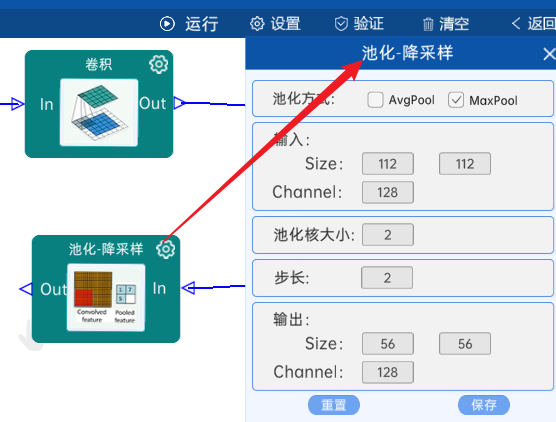This screenshot has width=556, height=422.
Task: Select the convolution illustration thumbnail
Action: (x=99, y=112)
